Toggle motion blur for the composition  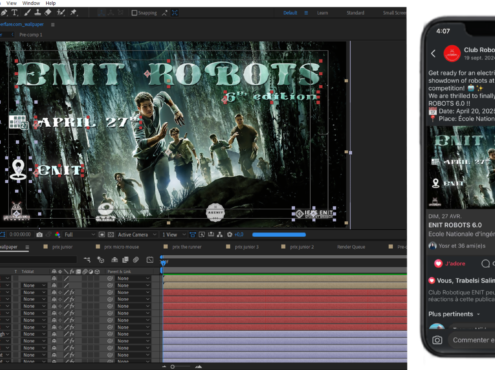coord(136,260)
